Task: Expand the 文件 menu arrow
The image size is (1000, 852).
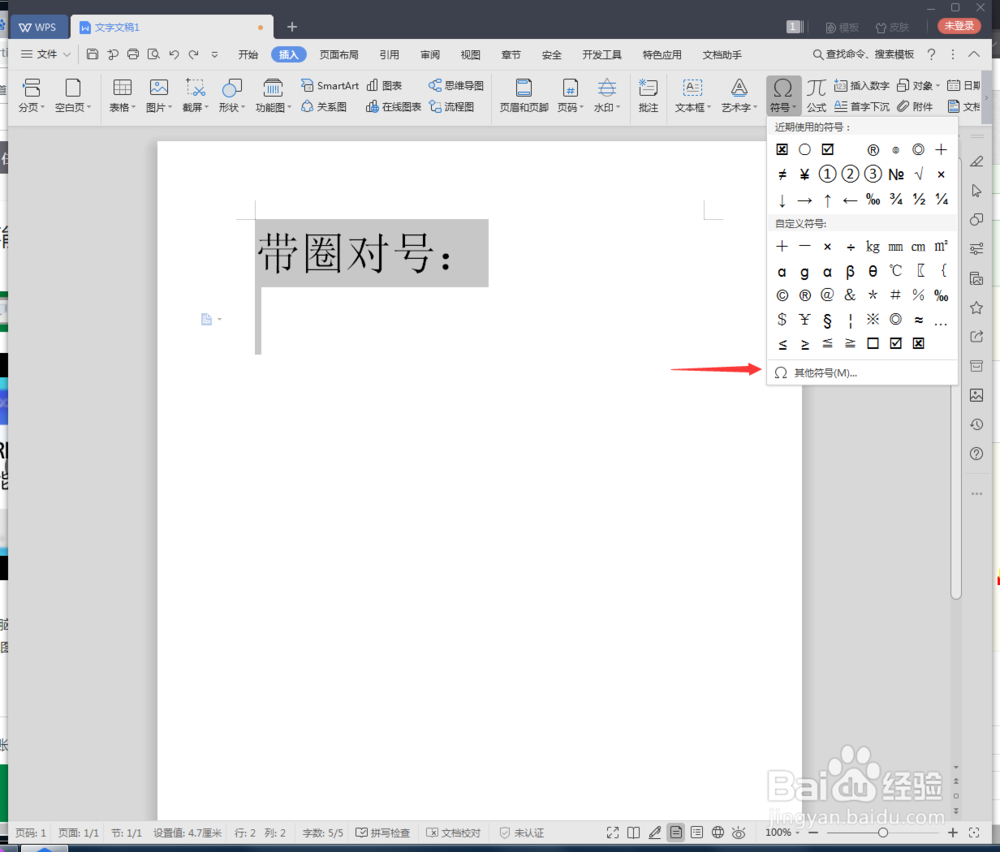Action: coord(66,55)
